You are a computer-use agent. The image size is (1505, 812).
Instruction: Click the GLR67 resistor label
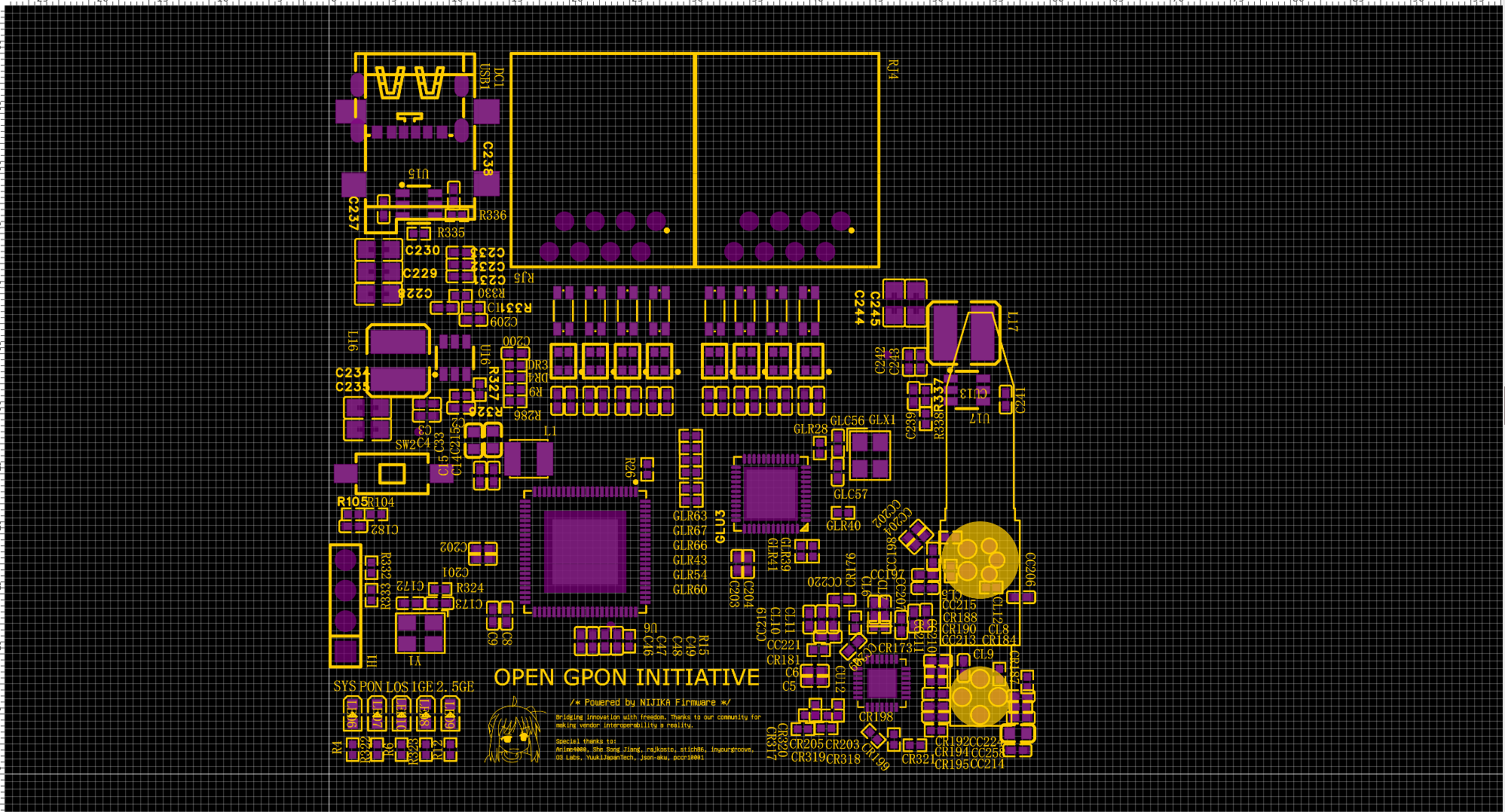click(x=690, y=530)
